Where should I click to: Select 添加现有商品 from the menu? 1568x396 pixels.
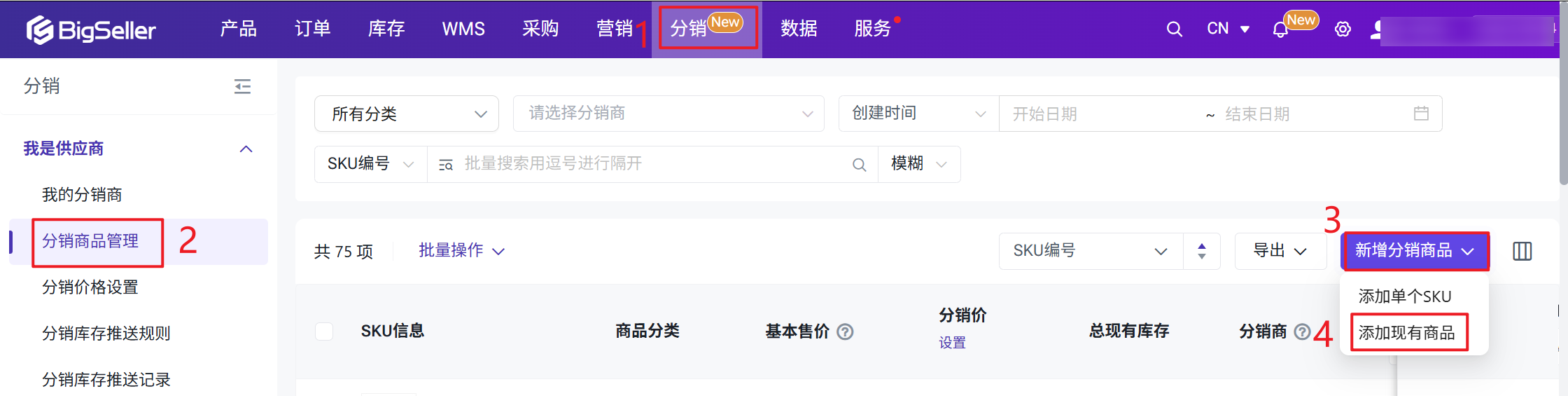(x=1406, y=333)
